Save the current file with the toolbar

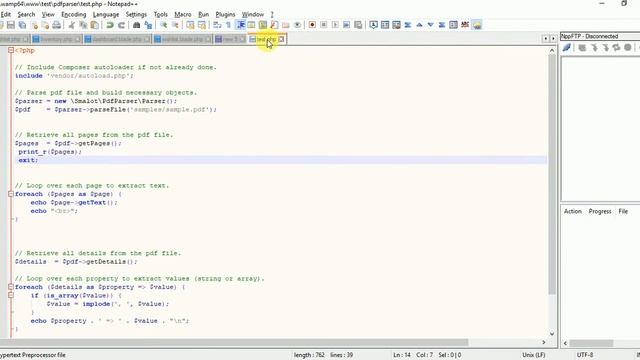11,25
